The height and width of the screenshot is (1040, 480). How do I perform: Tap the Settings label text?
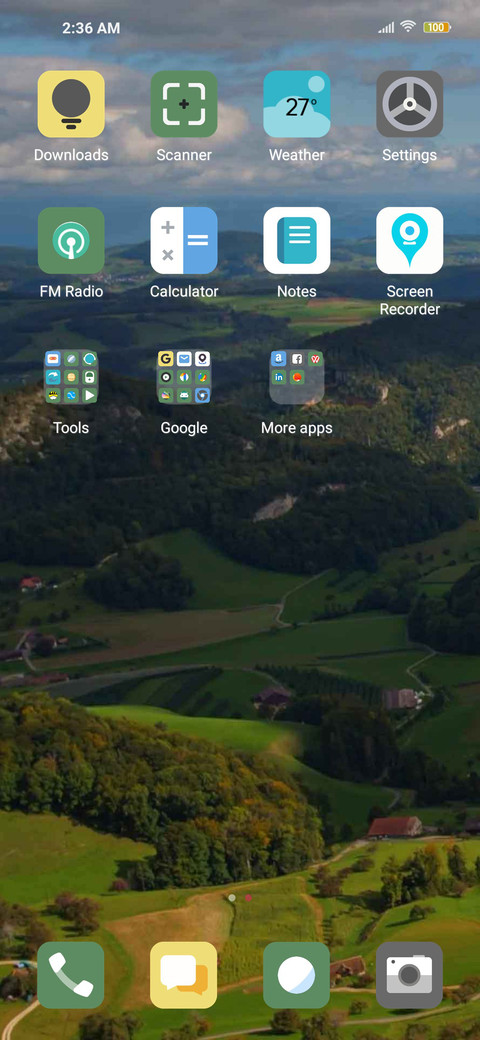410,155
